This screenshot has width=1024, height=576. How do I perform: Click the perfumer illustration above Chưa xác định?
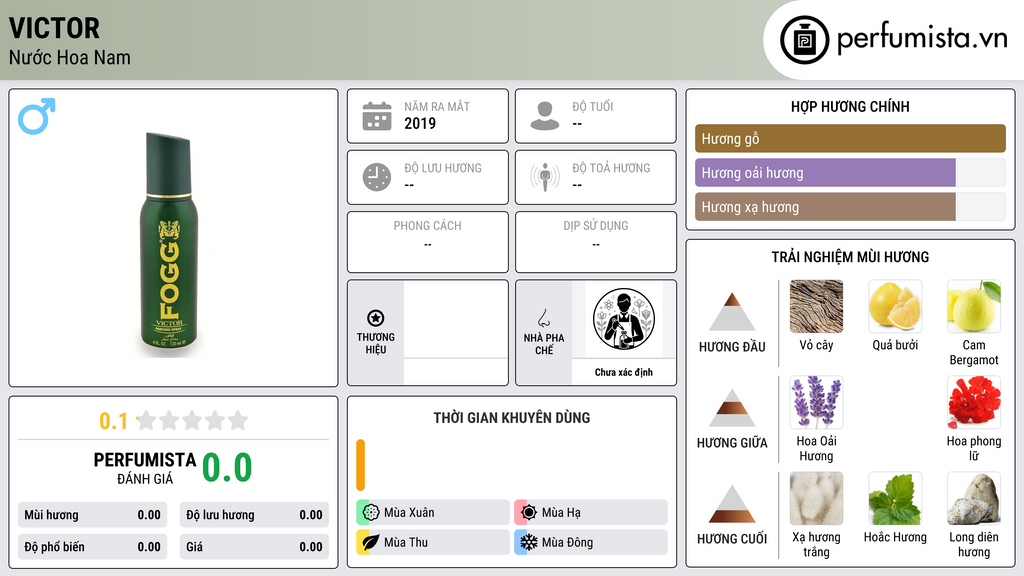pyautogui.click(x=624, y=319)
